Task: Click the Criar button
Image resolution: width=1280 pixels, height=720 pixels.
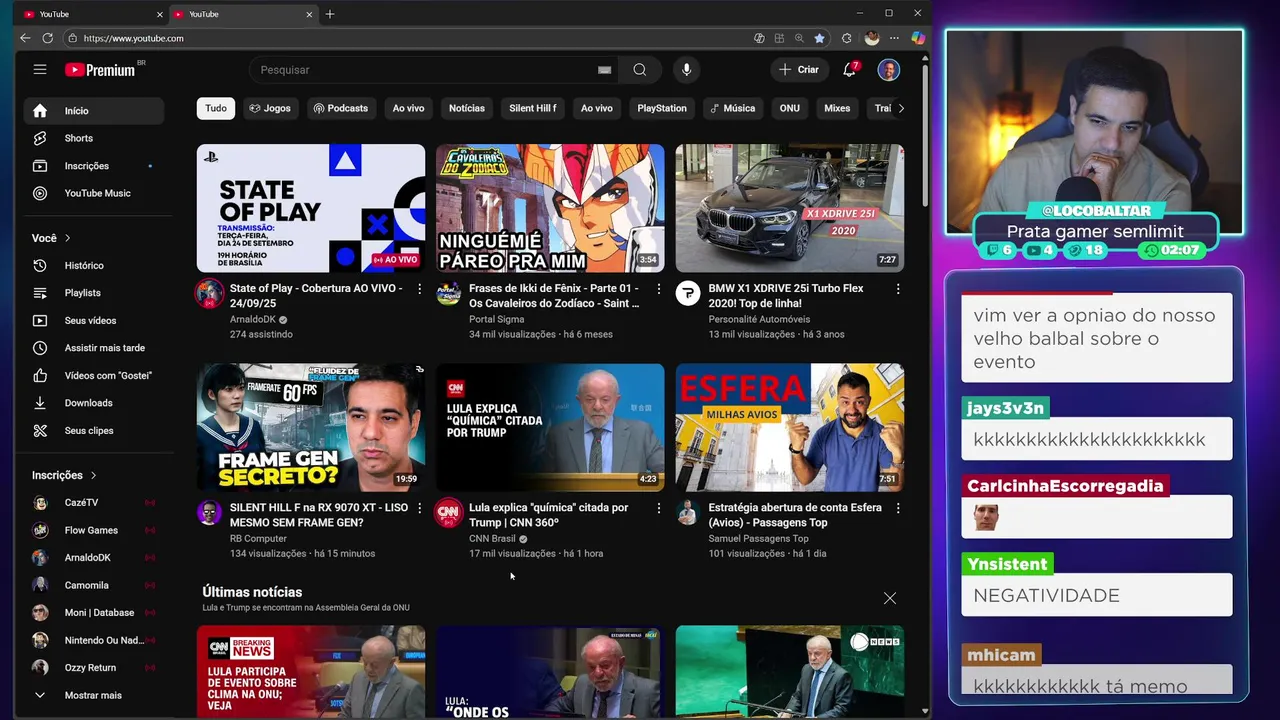Action: click(x=799, y=70)
